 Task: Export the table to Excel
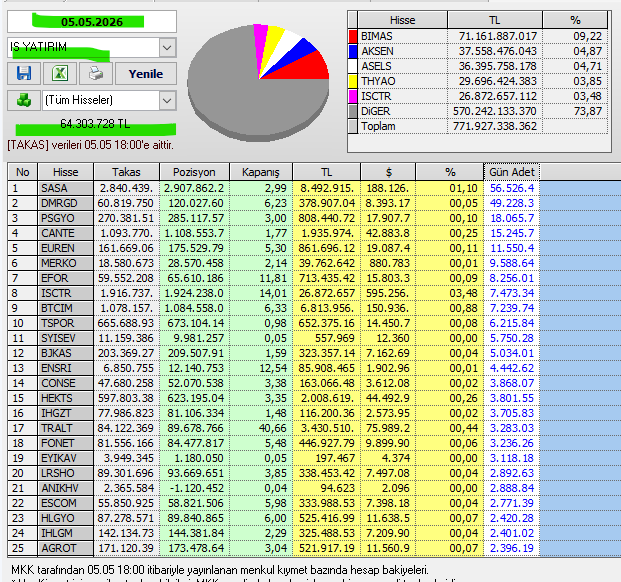click(60, 73)
